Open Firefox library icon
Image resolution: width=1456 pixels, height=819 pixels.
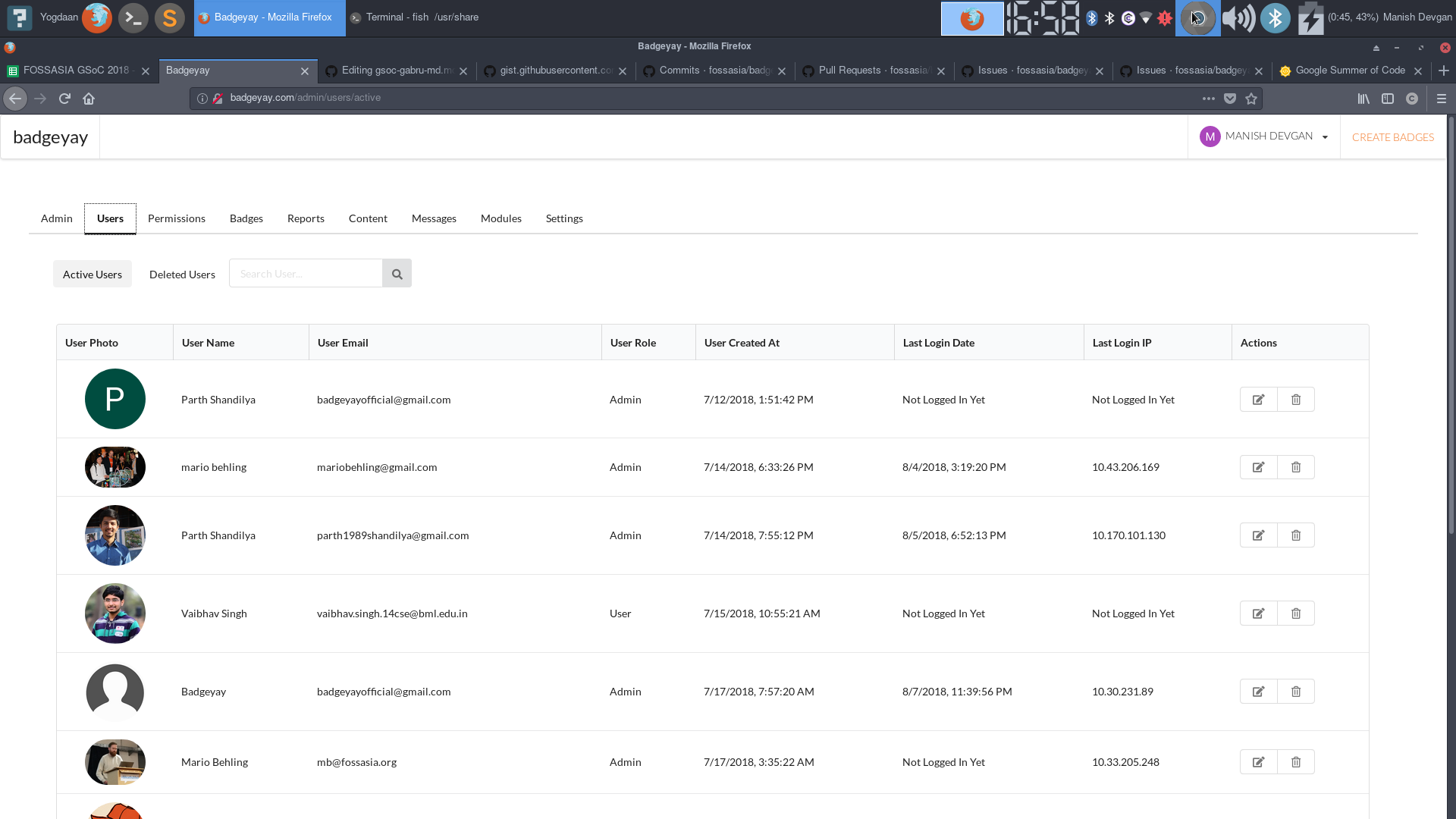coord(1363,99)
